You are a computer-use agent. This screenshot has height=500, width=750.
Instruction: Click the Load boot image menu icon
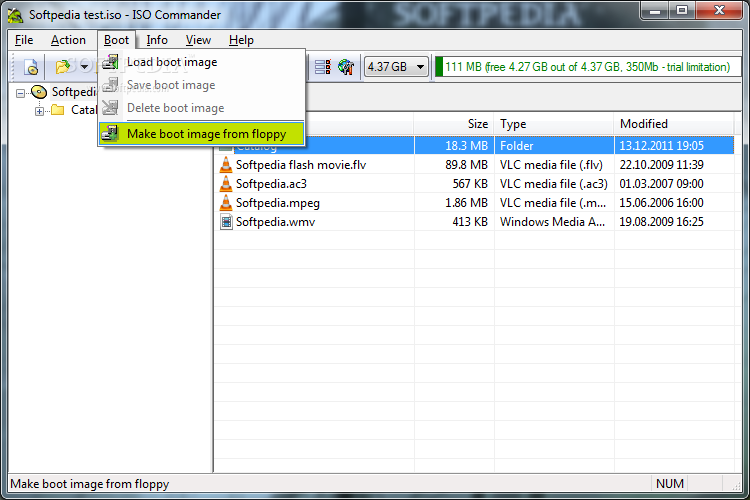tap(110, 62)
